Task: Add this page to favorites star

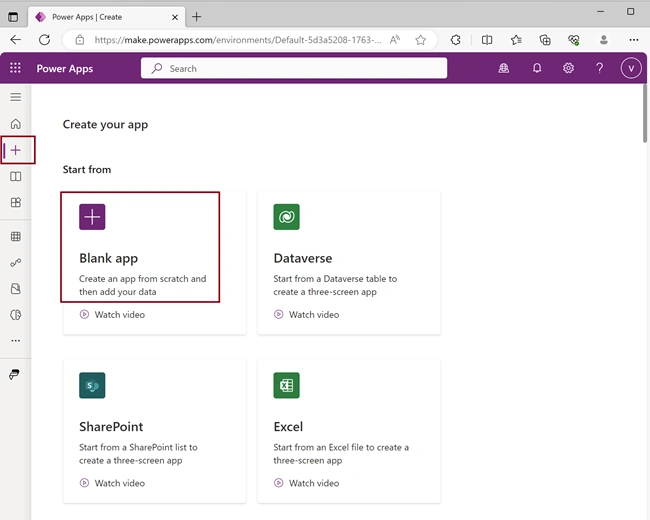Action: 421,40
